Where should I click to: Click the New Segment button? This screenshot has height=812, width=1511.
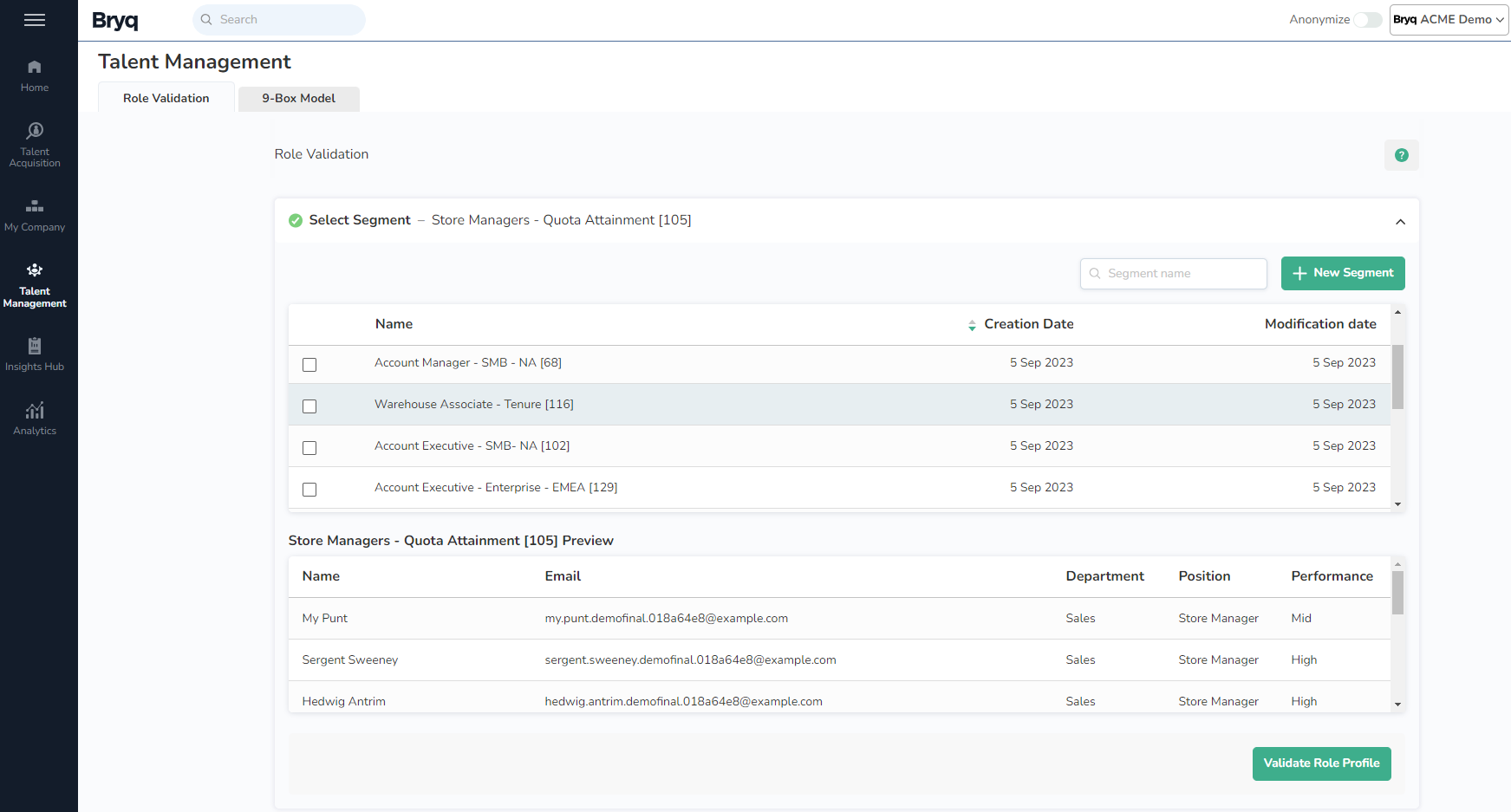click(x=1342, y=273)
